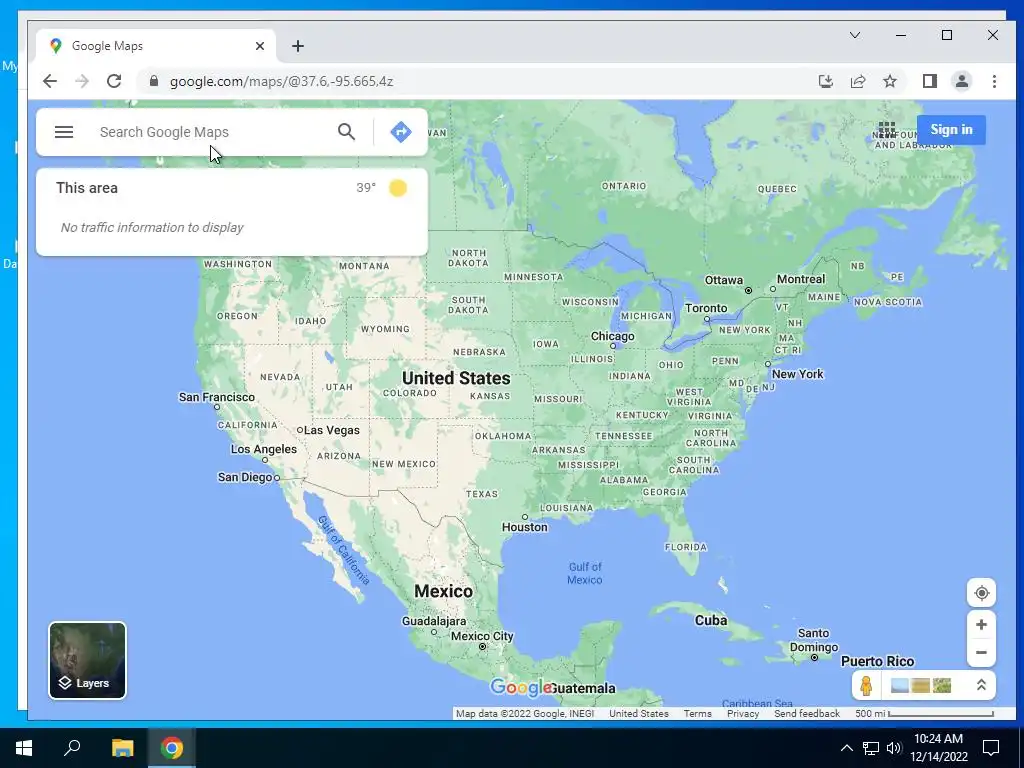
Task: Expand the imagery strip with the double chevron
Action: tap(980, 685)
